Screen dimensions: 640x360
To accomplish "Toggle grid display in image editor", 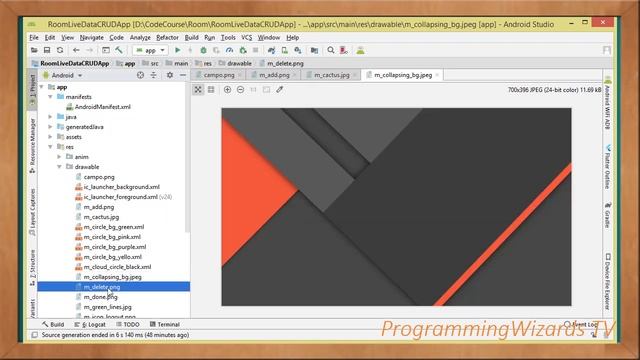I will [211, 89].
